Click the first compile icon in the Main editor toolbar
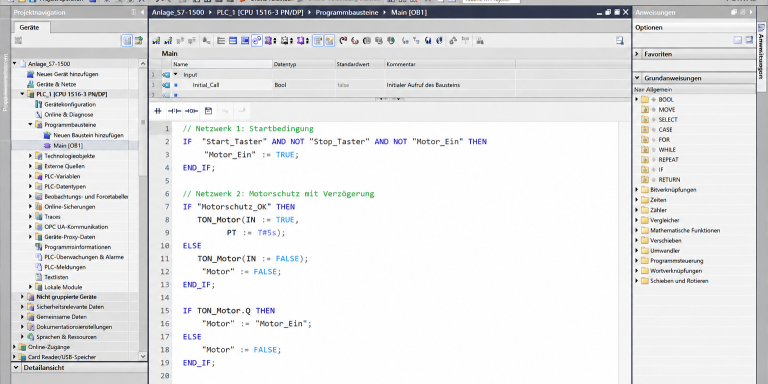 pos(156,41)
